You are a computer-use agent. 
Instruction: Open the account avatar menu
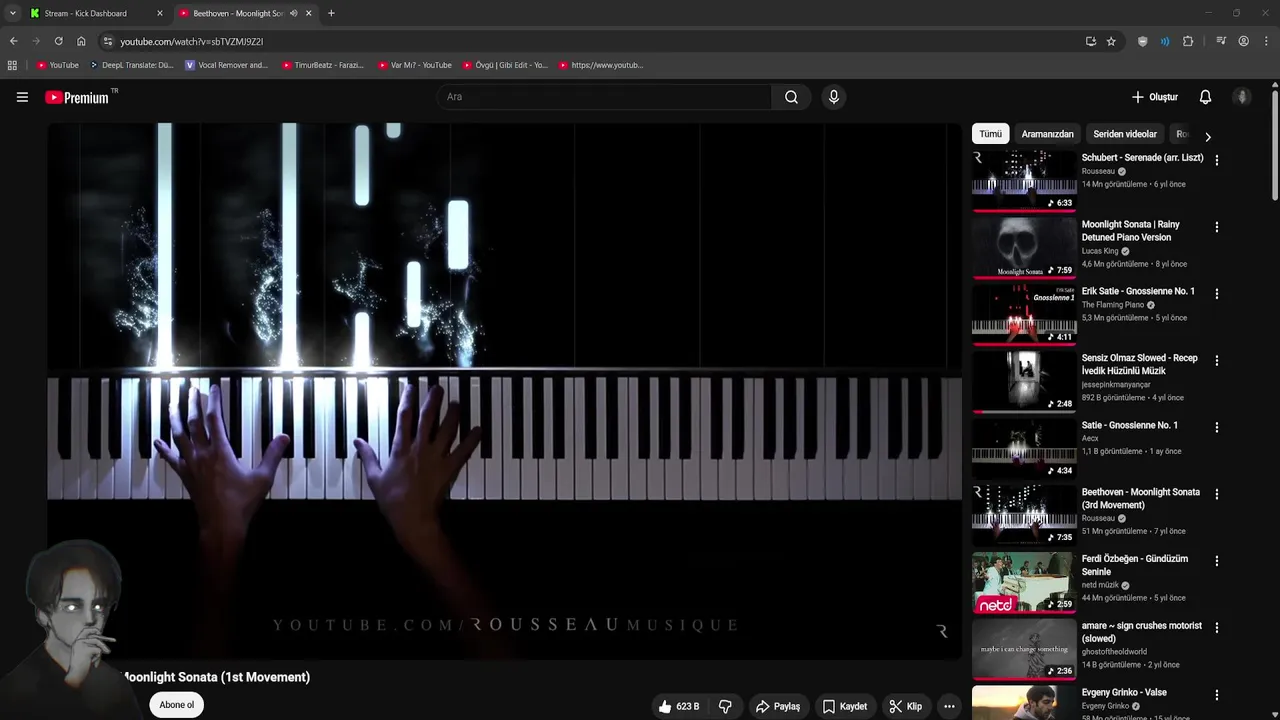[x=1242, y=97]
